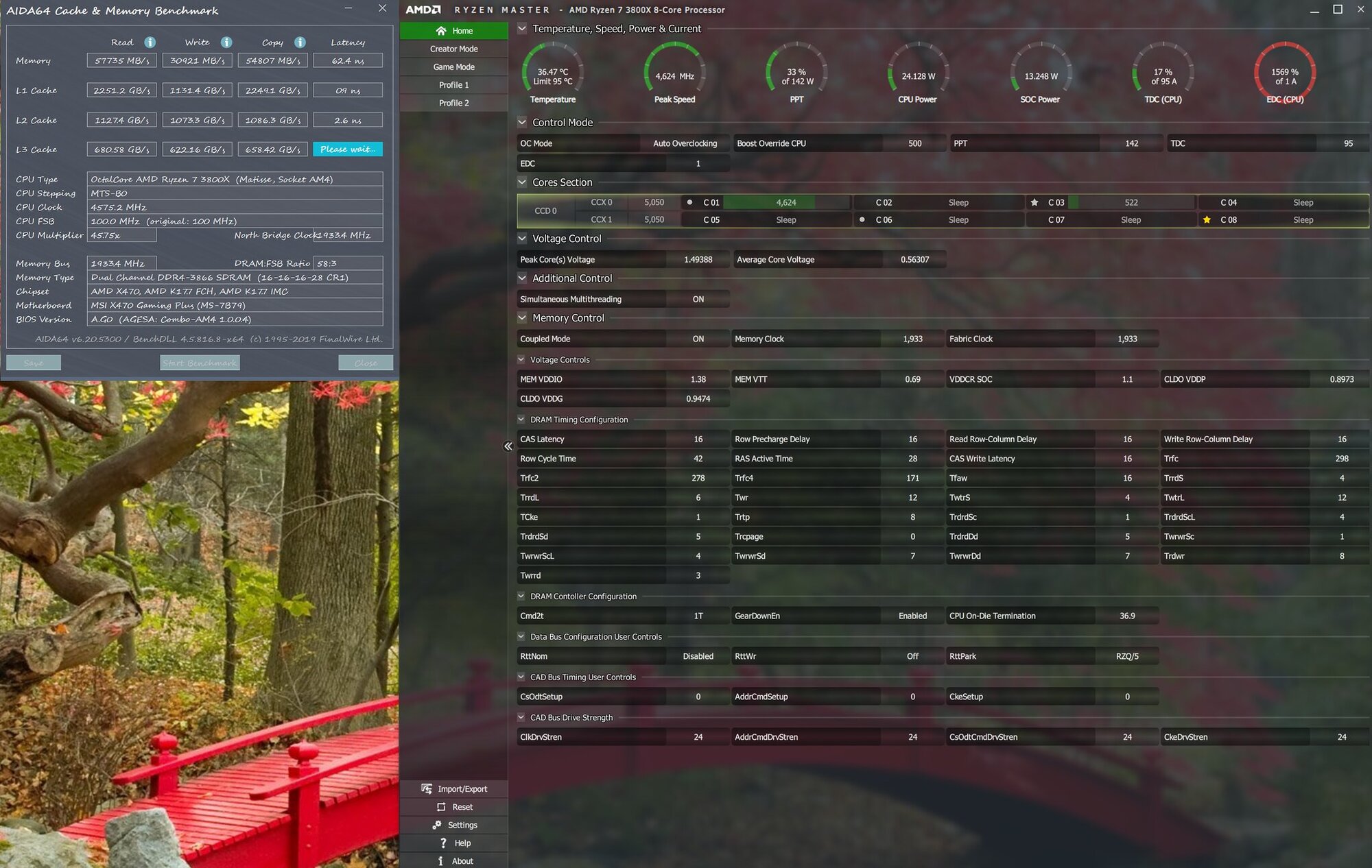Open Profile 1
Image resolution: width=1372 pixels, height=868 pixels.
454,85
